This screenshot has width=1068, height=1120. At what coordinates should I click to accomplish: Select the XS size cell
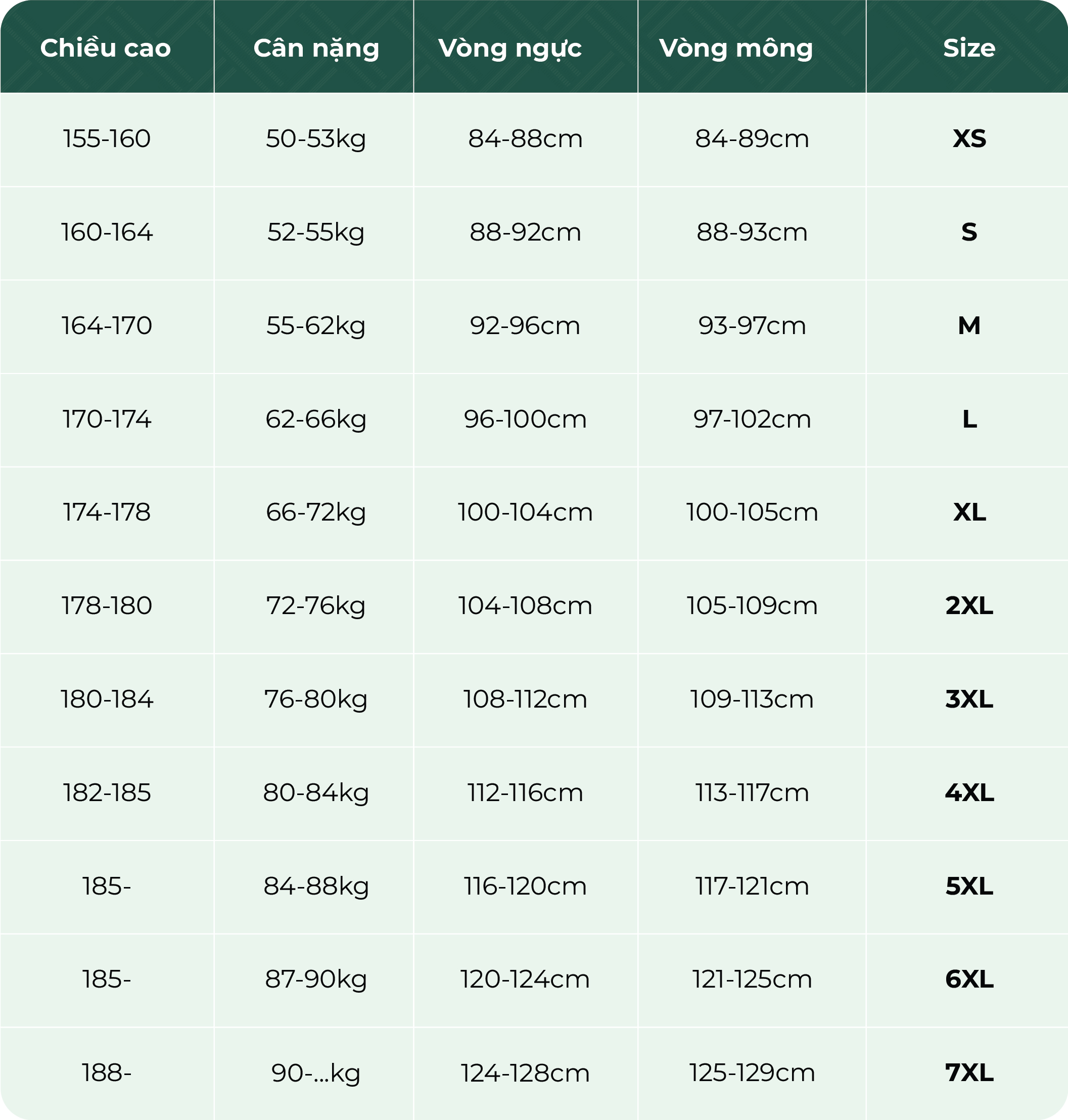969,138
